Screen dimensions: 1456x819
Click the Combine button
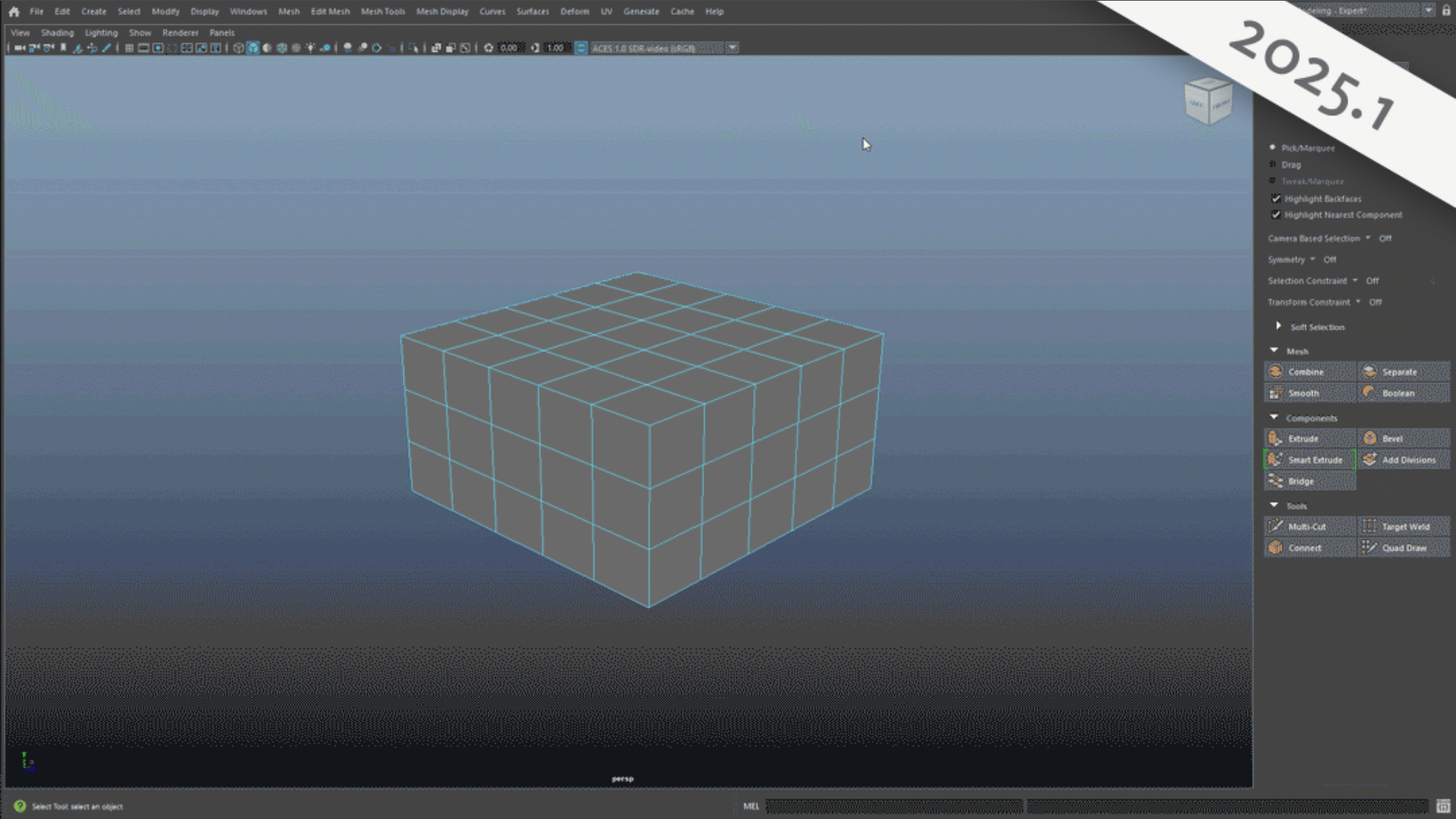coord(1309,372)
